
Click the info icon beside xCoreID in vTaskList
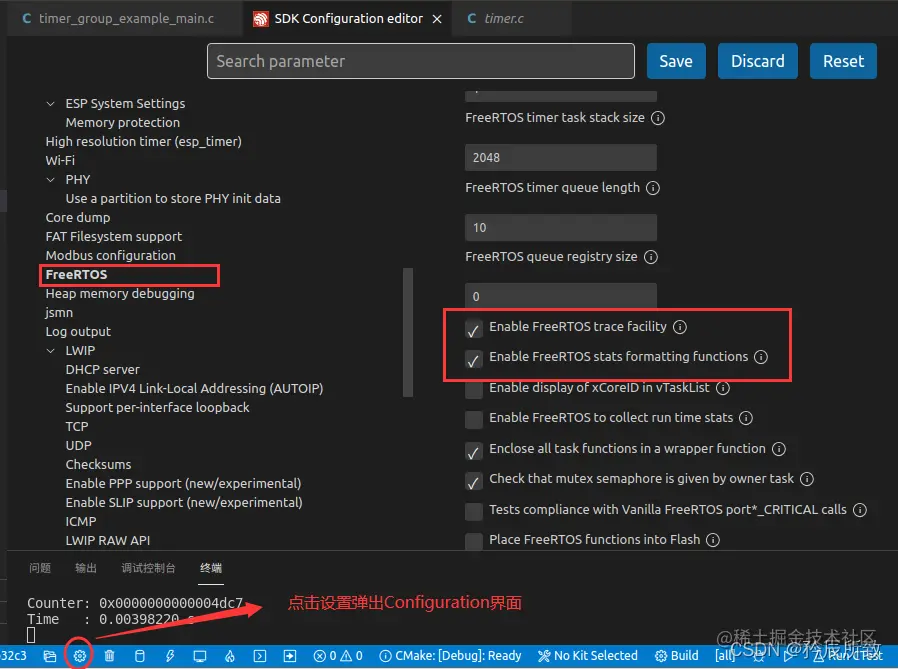[x=723, y=388]
